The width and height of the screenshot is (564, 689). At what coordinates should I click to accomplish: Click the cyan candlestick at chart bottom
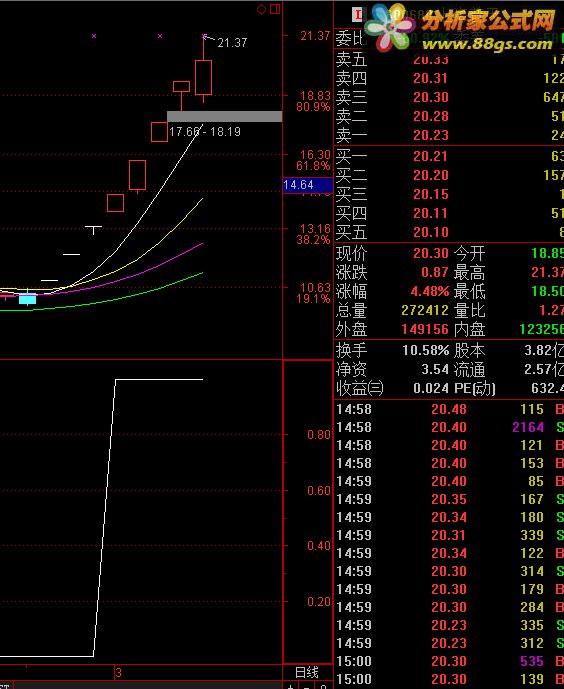tap(28, 299)
